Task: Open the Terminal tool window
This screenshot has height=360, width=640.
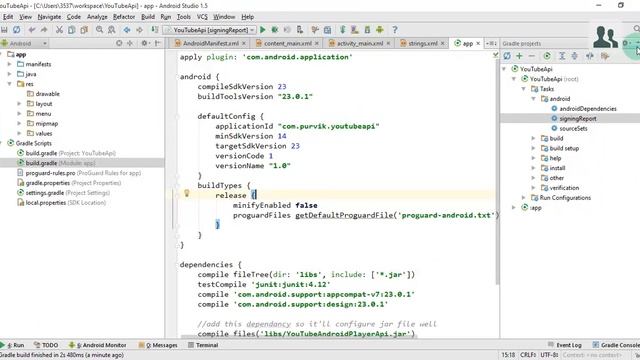Action: [203, 345]
